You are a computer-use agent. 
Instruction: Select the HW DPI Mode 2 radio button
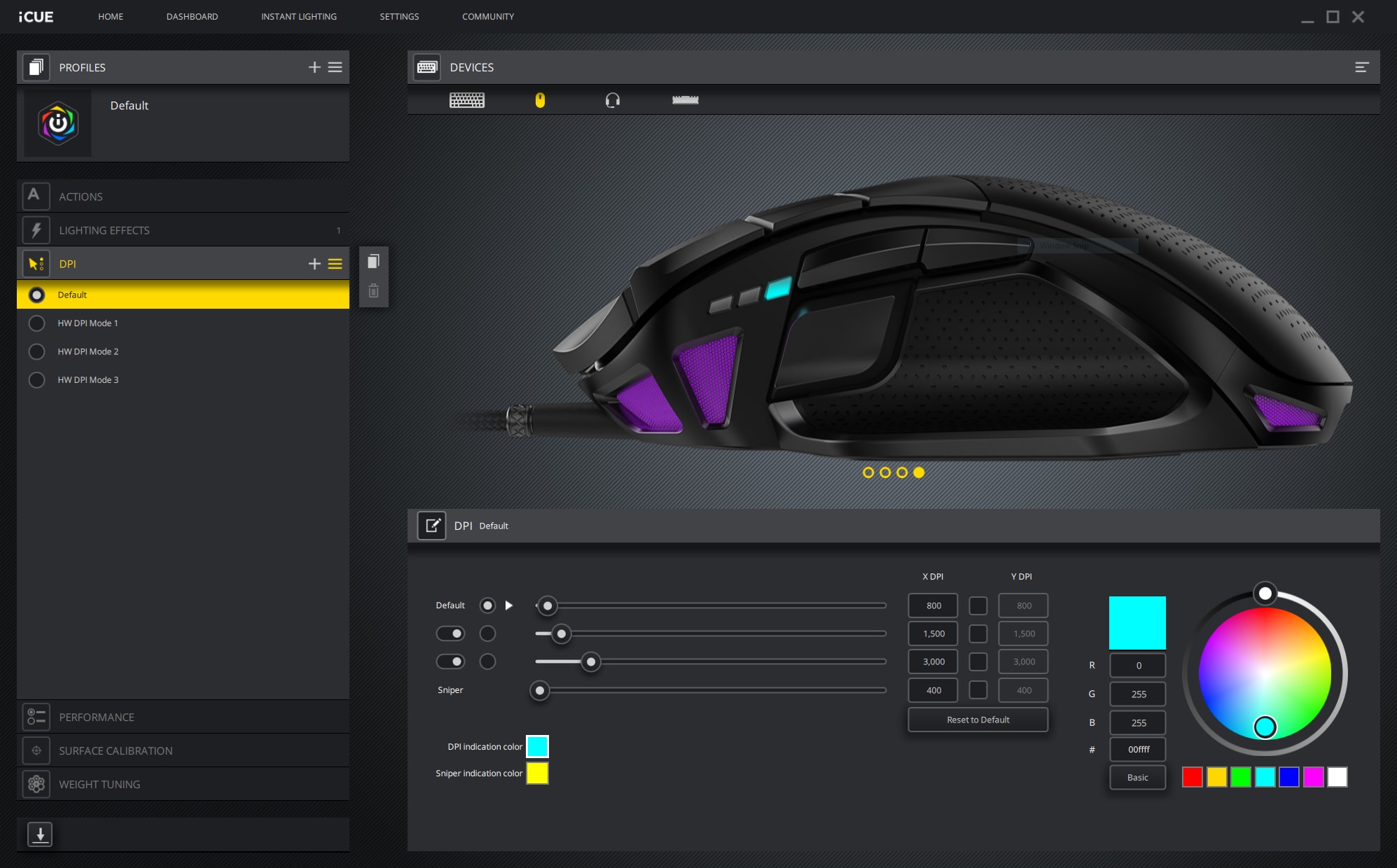(x=36, y=351)
